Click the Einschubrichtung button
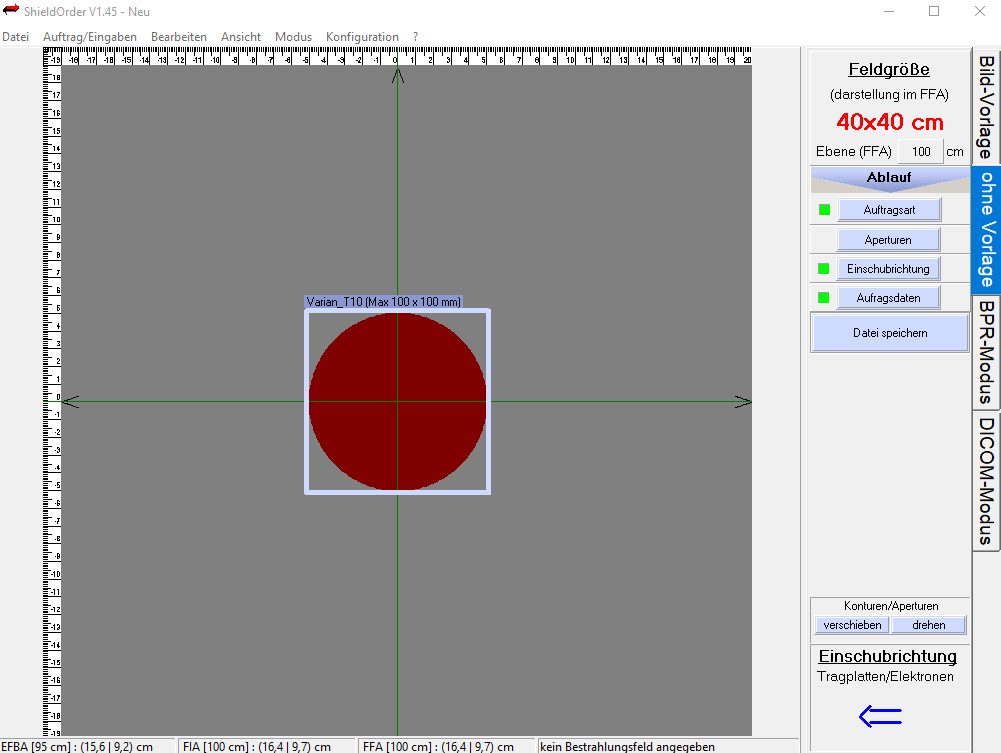1001x753 pixels. [888, 269]
